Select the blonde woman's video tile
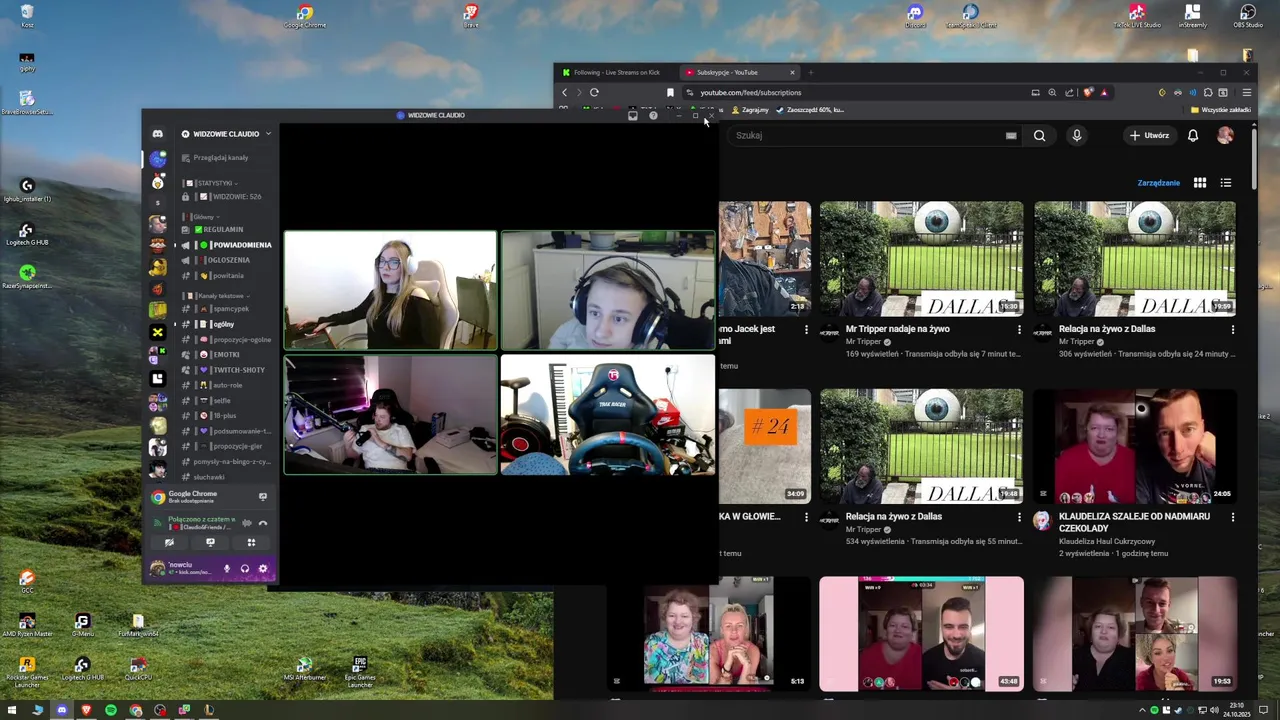 (x=390, y=290)
